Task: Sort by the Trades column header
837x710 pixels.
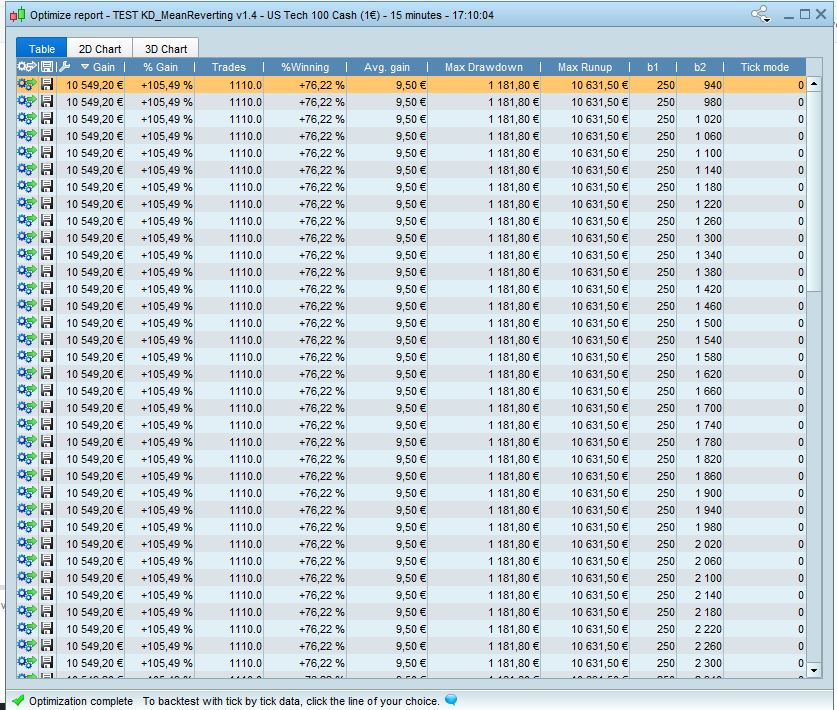Action: tap(228, 67)
